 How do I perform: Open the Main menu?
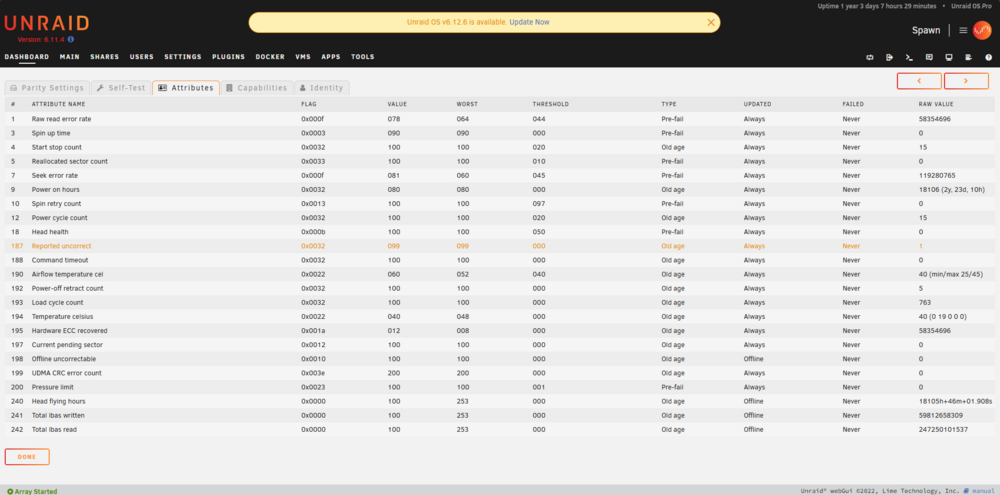tap(70, 57)
